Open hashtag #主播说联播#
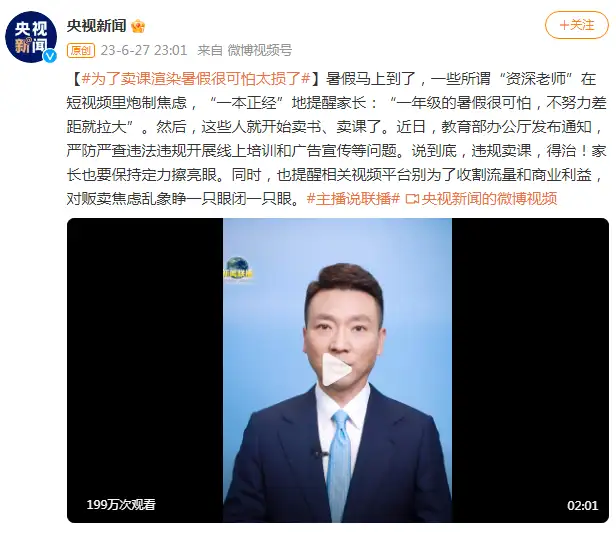Image resolution: width=616 pixels, height=534 pixels. click(x=353, y=199)
